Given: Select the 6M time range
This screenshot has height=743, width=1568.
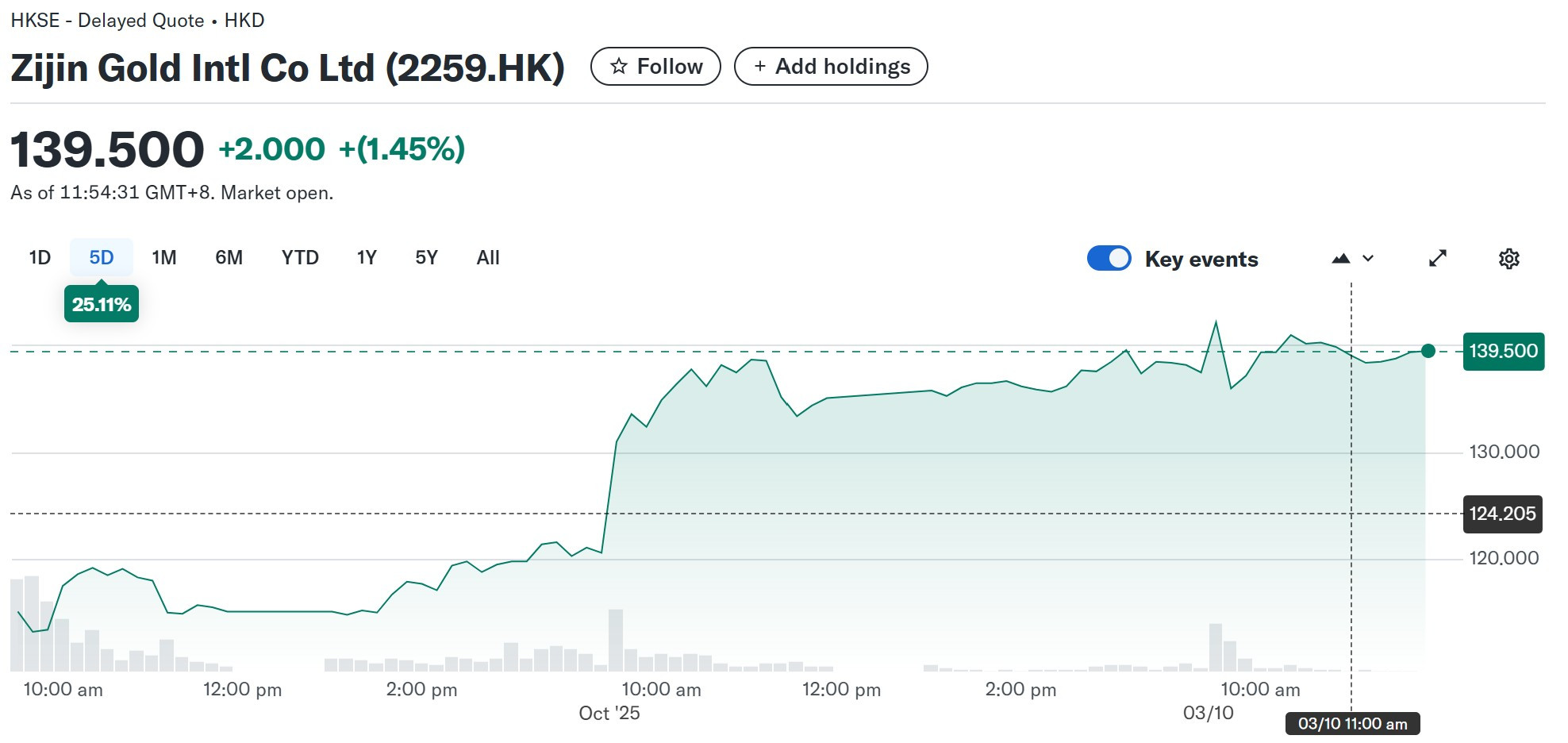Looking at the screenshot, I should (x=229, y=258).
